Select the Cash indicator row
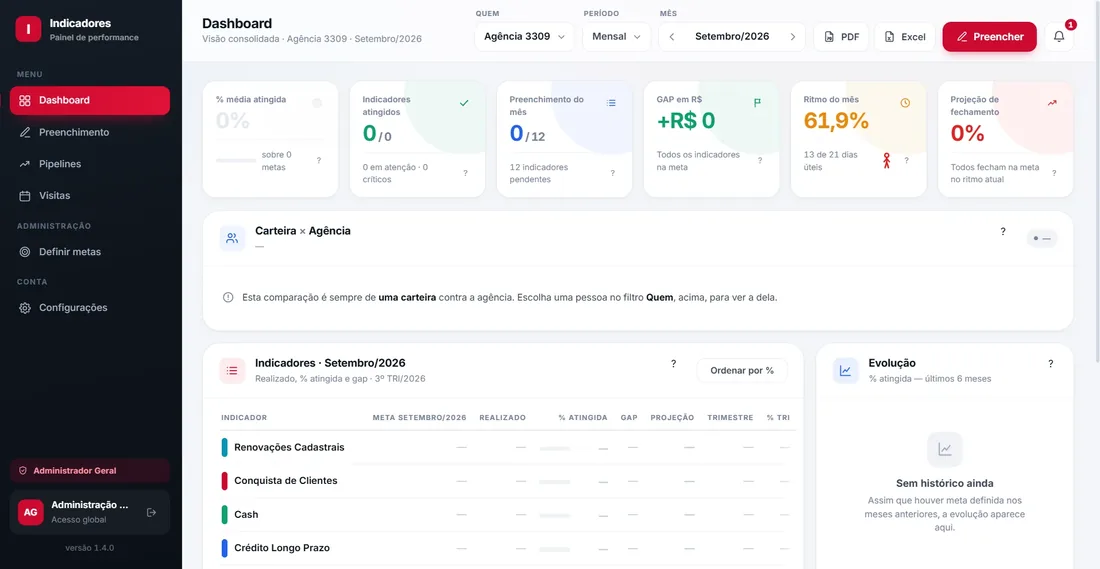The image size is (1100, 569). tap(505, 514)
